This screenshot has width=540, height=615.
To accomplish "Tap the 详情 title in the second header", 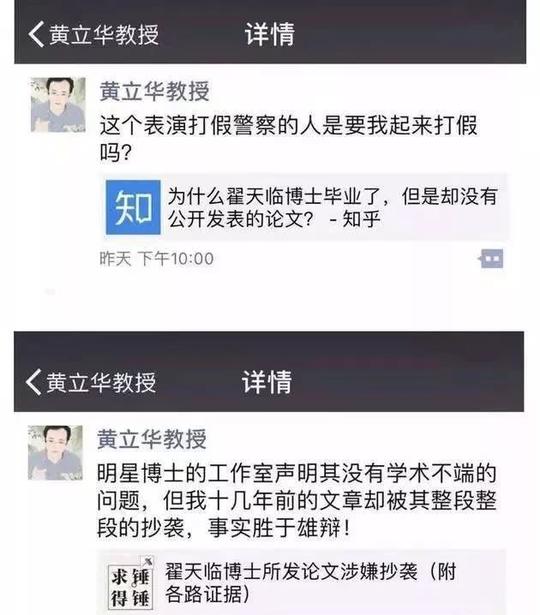I will pos(267,382).
